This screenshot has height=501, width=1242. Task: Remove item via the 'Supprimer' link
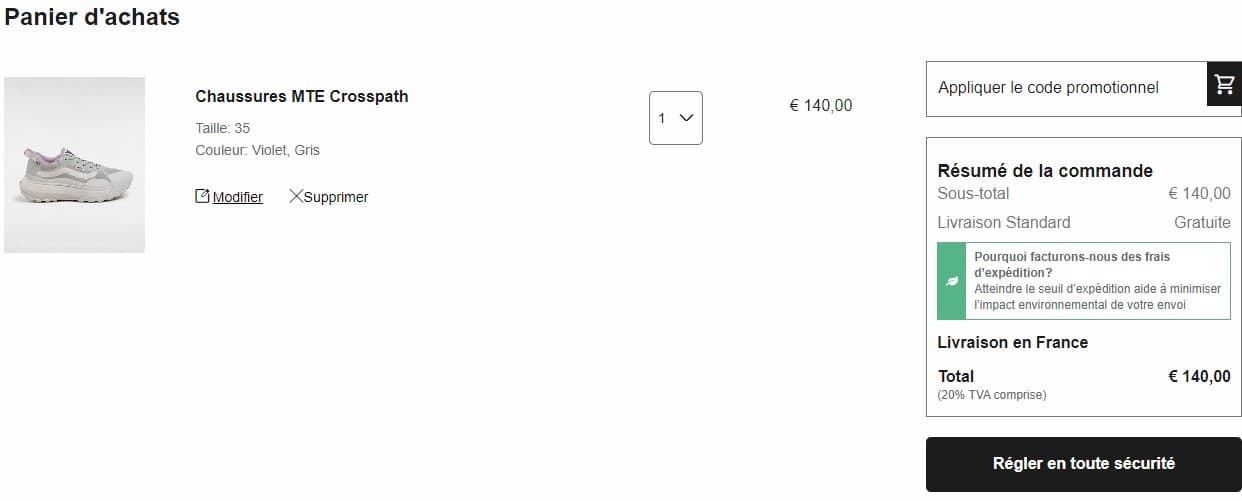click(x=336, y=197)
